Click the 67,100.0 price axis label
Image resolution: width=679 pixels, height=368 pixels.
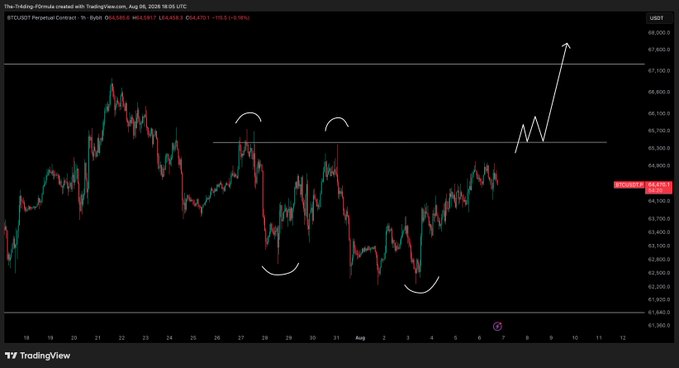pos(659,71)
